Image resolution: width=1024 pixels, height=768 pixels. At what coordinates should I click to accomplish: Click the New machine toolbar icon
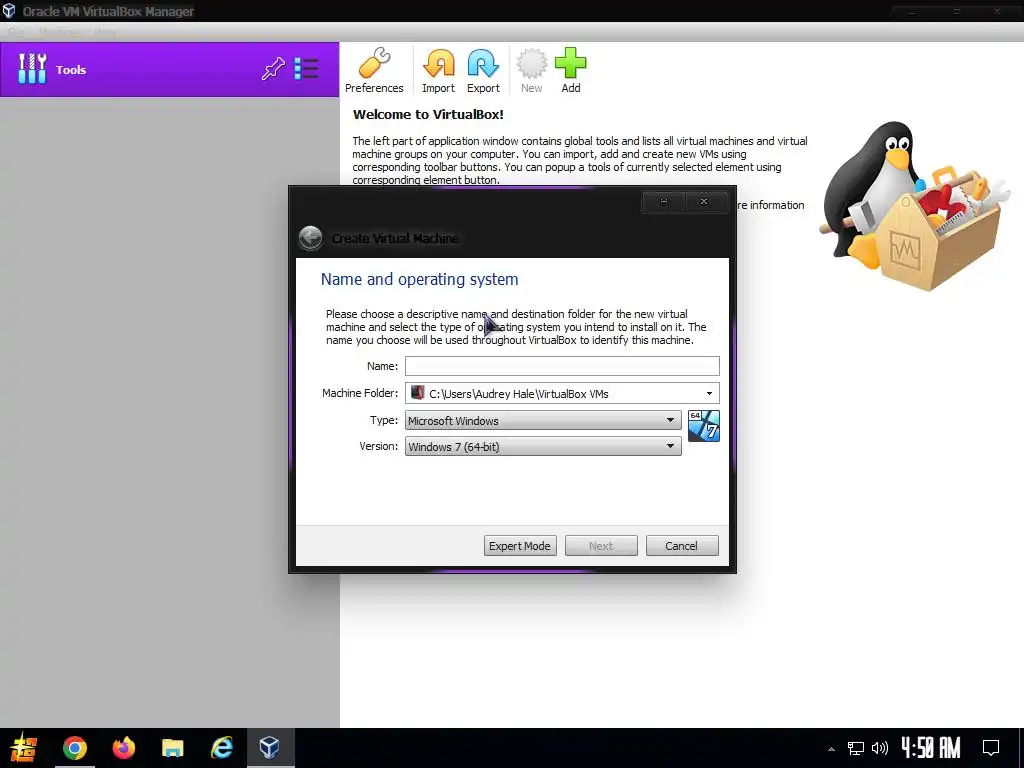(532, 71)
